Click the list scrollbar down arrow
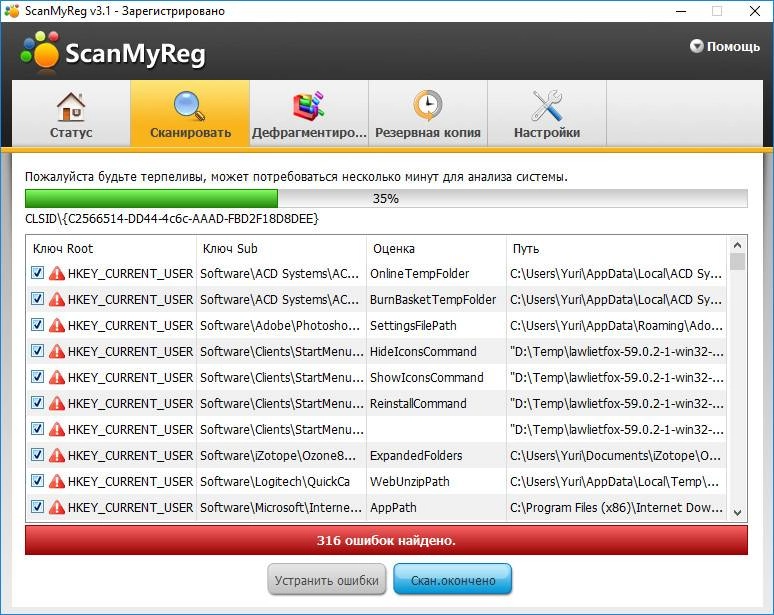774x615 pixels. click(737, 513)
